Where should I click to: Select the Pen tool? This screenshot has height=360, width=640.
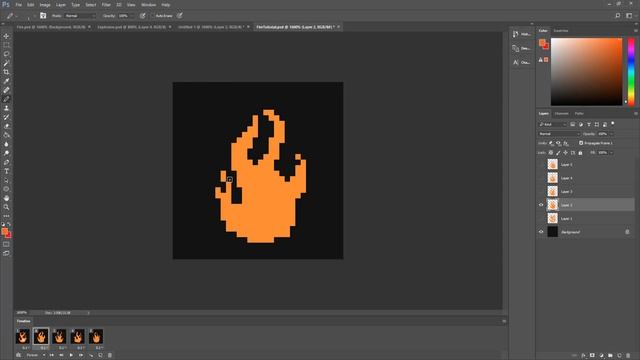coord(6,162)
